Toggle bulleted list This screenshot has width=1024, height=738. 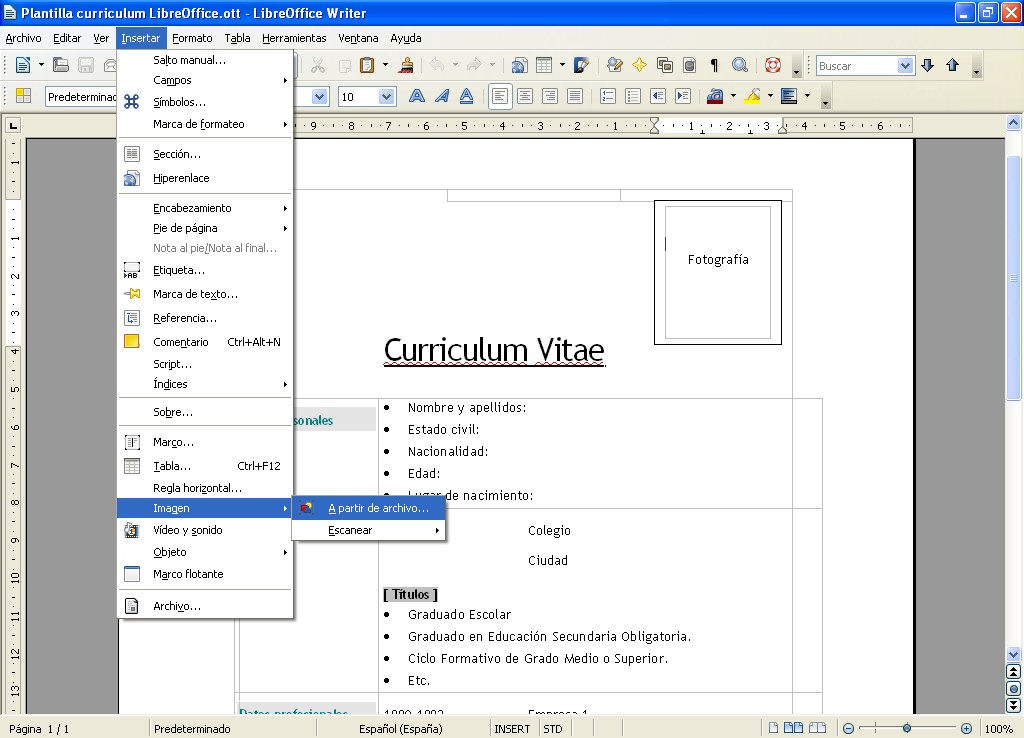(x=633, y=96)
